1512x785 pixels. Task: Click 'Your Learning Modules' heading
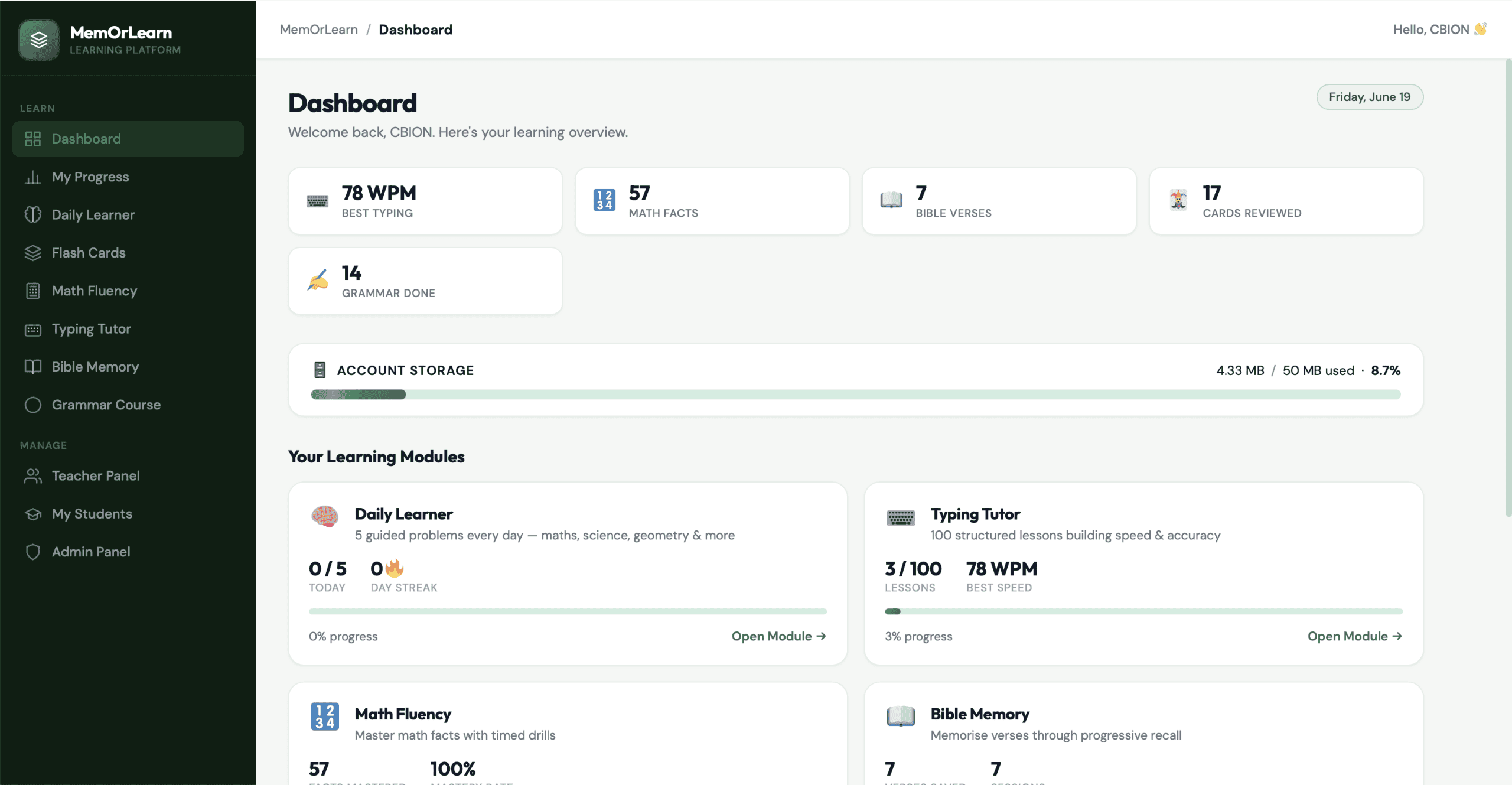(x=376, y=457)
